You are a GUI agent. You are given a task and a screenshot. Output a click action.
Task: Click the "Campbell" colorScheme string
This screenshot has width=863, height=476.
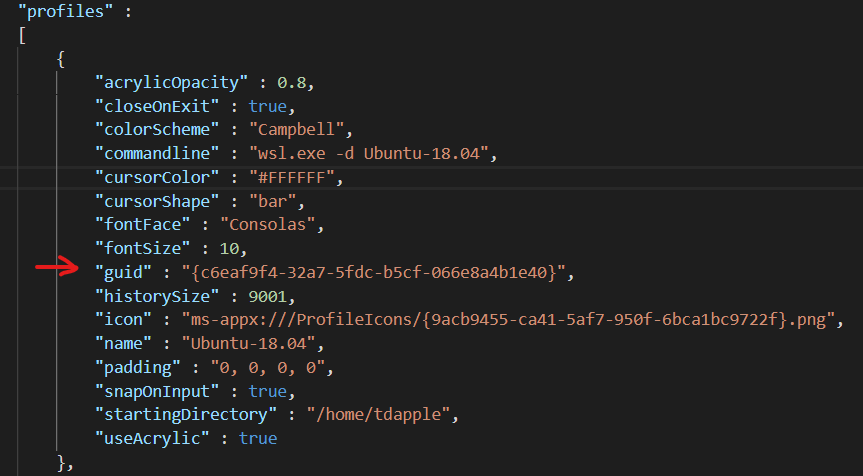point(297,130)
